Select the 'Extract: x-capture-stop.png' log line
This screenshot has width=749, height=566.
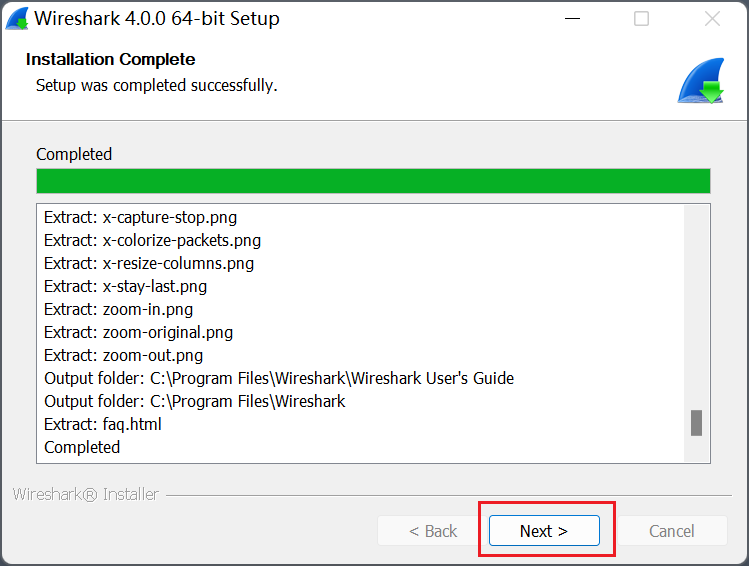pos(141,217)
